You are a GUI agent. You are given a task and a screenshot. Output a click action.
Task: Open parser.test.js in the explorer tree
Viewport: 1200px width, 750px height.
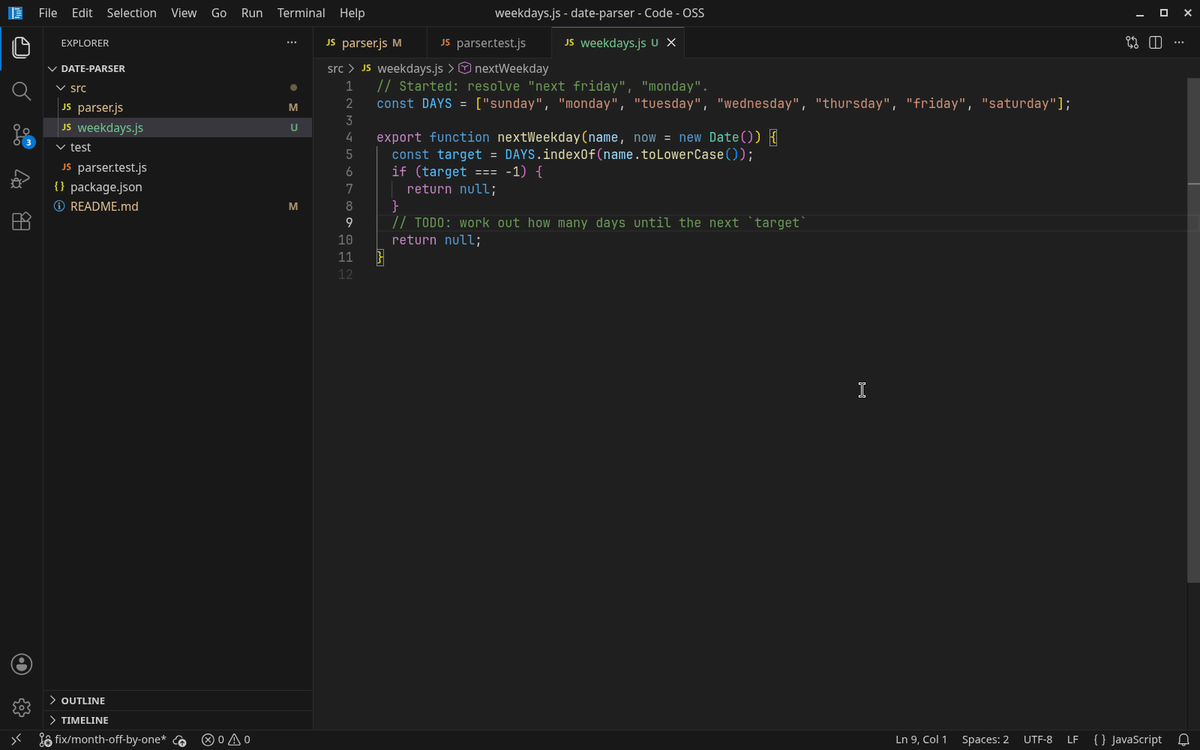(x=178, y=167)
